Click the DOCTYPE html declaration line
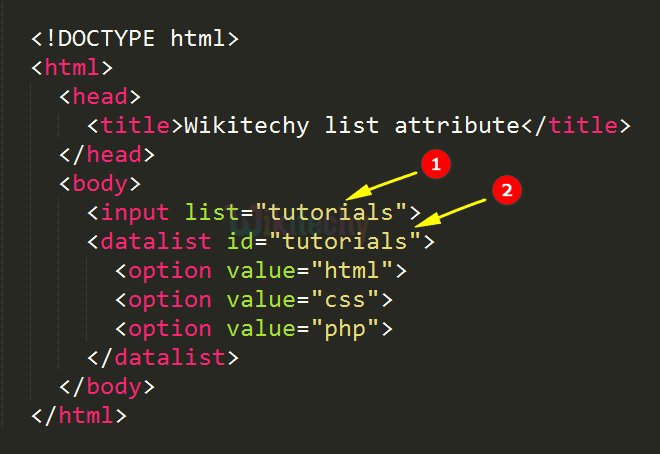The height and width of the screenshot is (454, 660). coord(135,39)
